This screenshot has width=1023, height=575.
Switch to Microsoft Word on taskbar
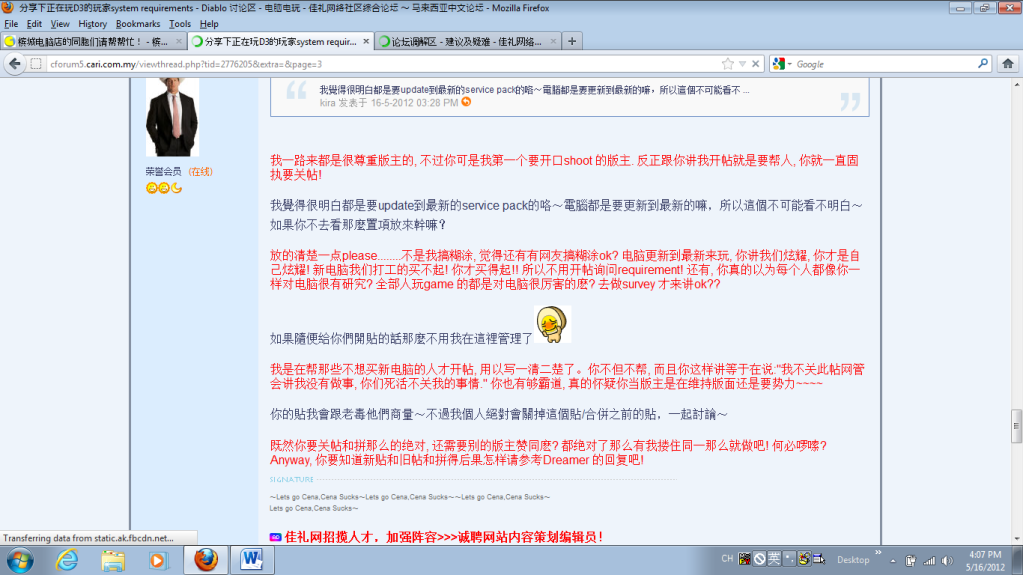pos(252,560)
